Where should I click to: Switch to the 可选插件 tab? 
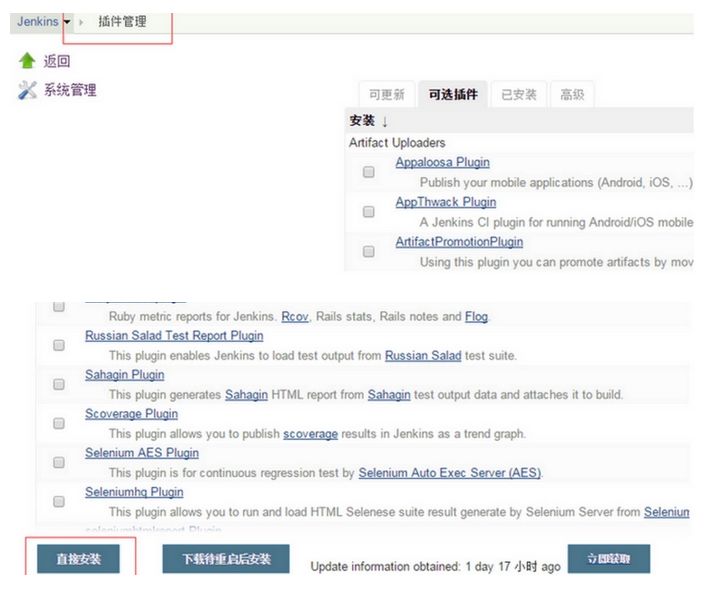point(453,94)
